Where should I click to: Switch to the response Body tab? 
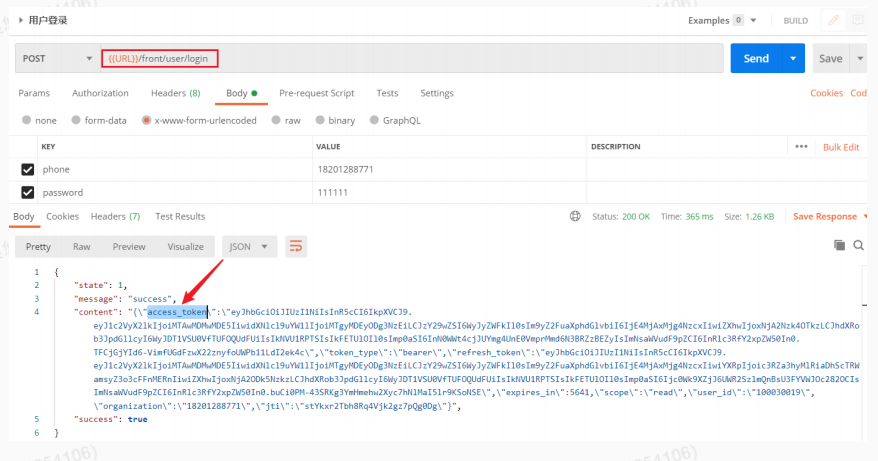(x=24, y=216)
